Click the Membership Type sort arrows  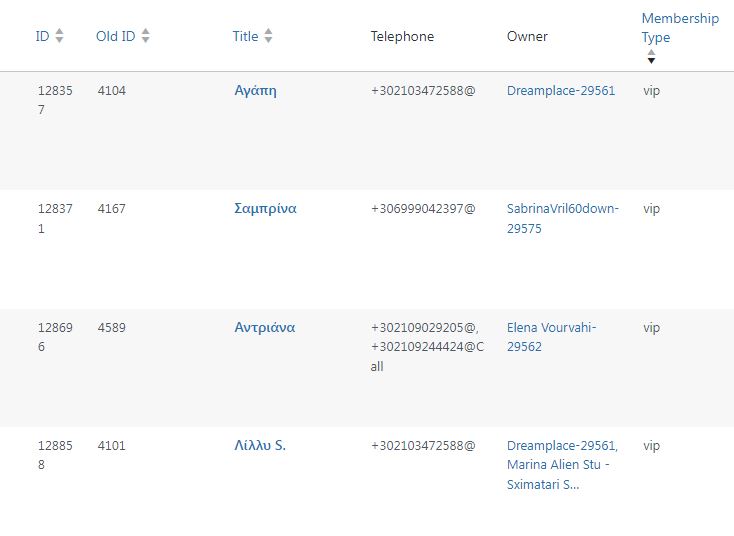(x=651, y=56)
